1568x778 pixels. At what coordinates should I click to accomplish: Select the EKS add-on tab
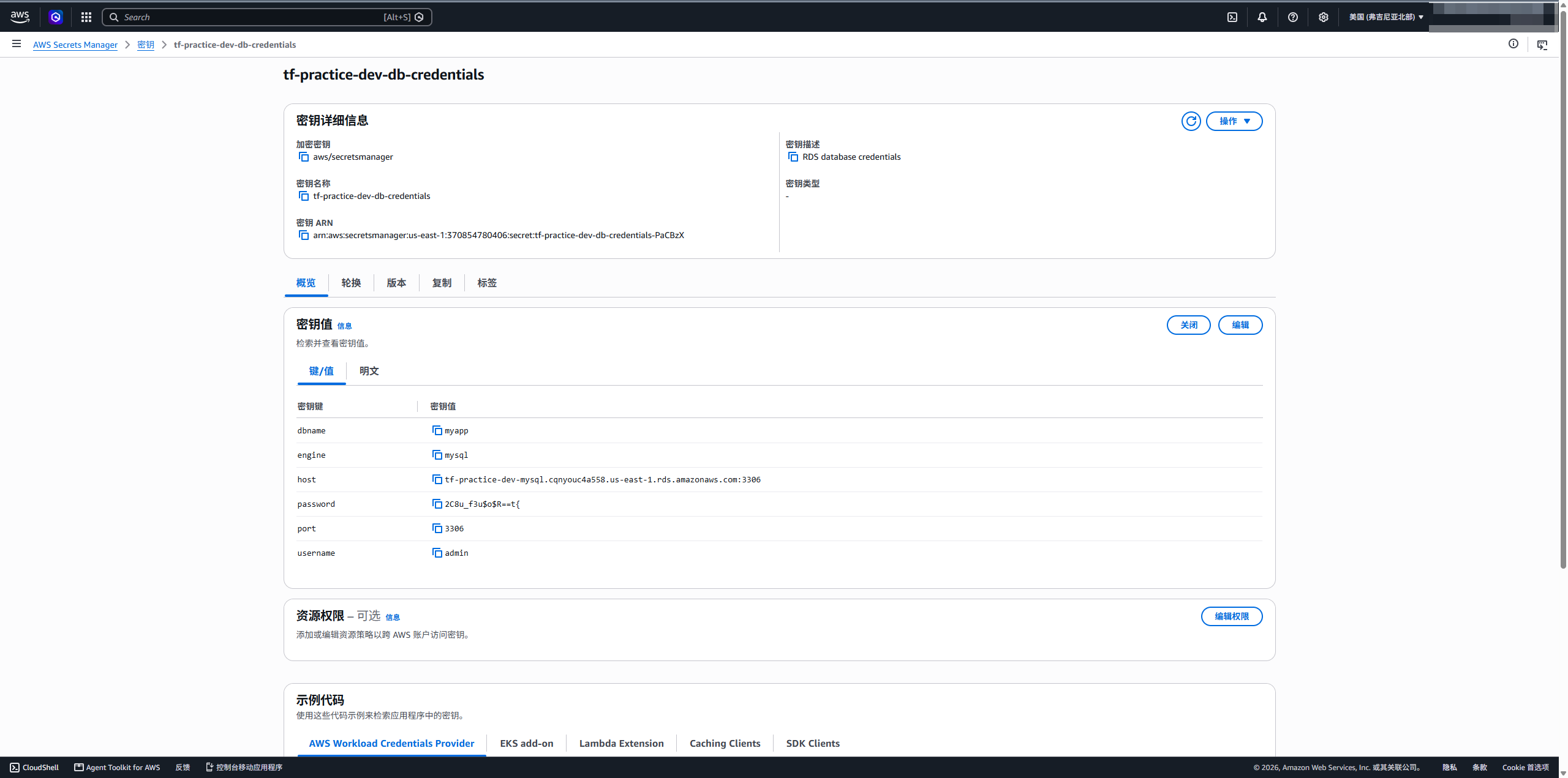coord(527,743)
